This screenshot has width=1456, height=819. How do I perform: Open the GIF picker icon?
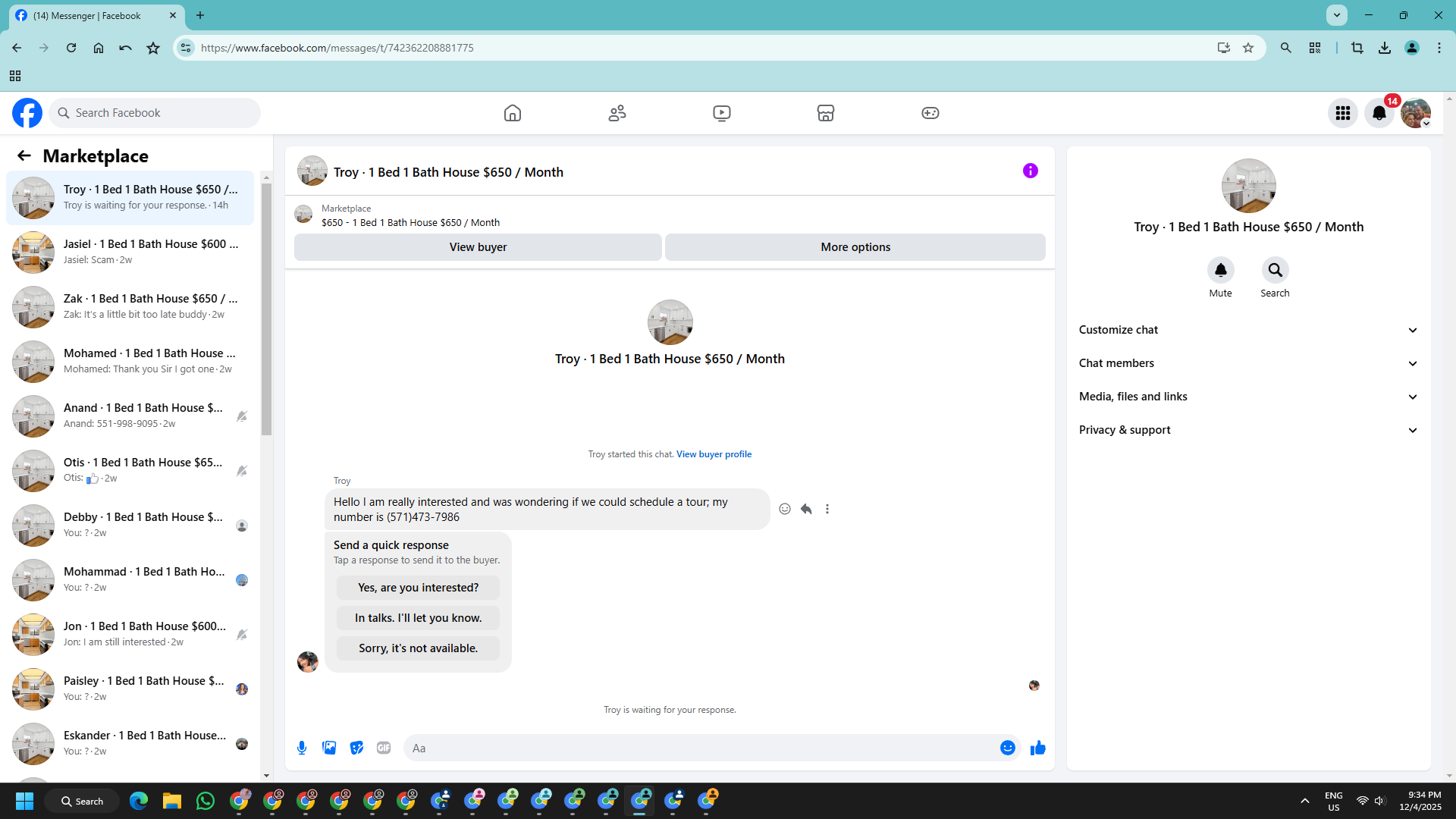384,748
